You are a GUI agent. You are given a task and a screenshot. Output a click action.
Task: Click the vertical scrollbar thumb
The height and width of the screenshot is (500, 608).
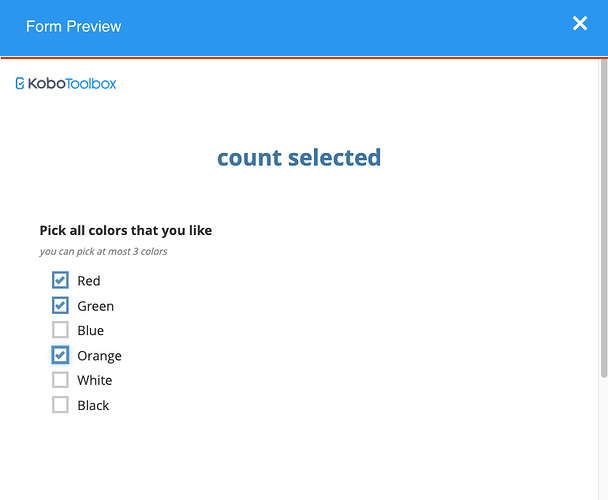click(604, 218)
